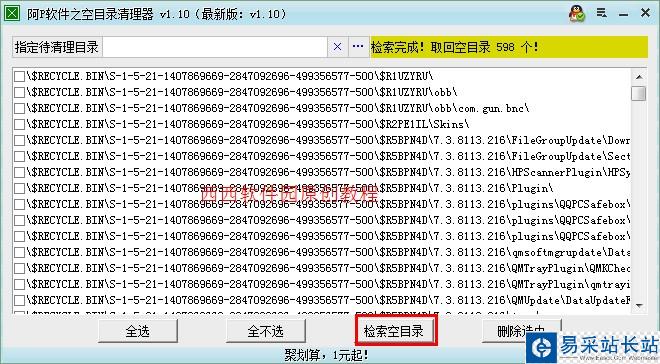
Task: Click the yellow 检索完成 status message
Action: pos(509,47)
